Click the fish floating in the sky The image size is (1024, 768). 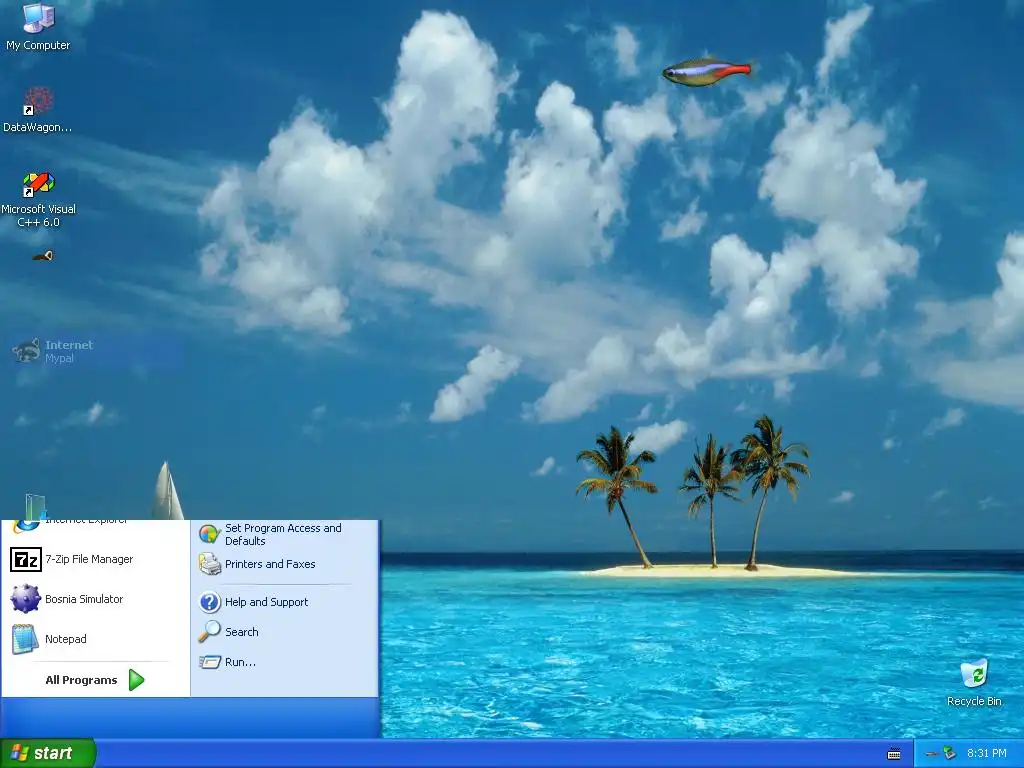tap(707, 72)
